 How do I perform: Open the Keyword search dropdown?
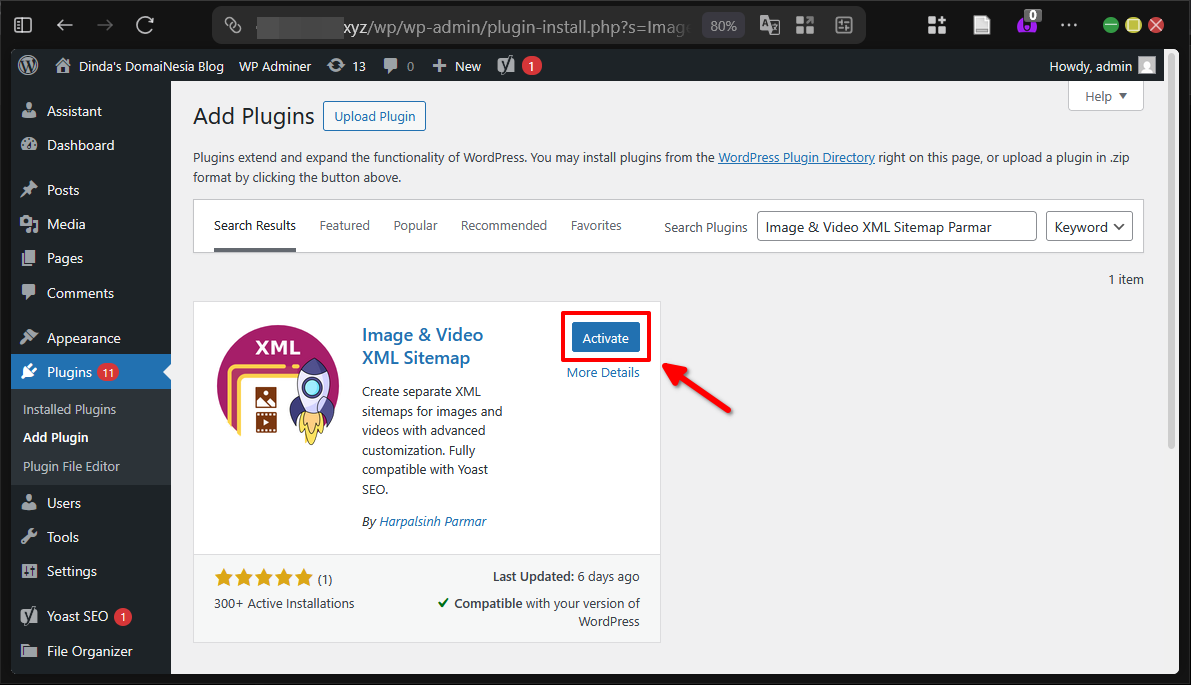click(1089, 226)
